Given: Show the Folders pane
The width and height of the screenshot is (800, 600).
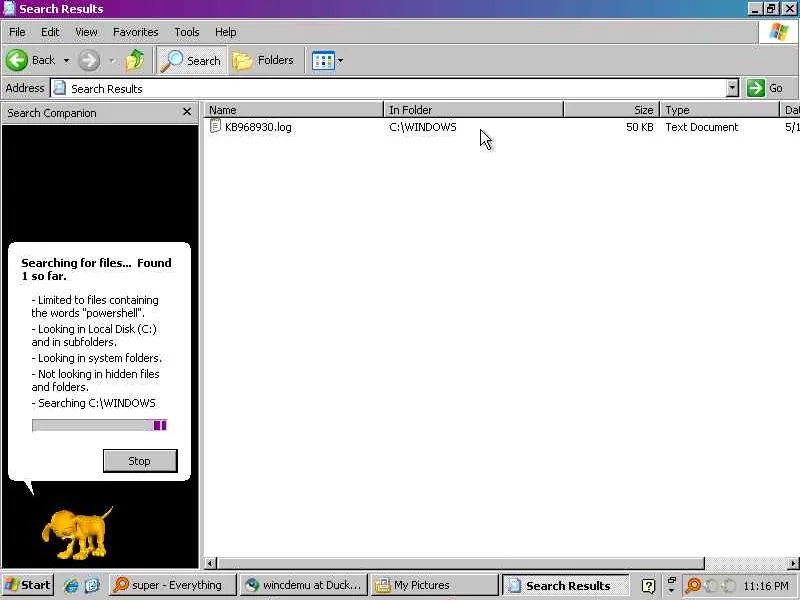Looking at the screenshot, I should click(264, 60).
